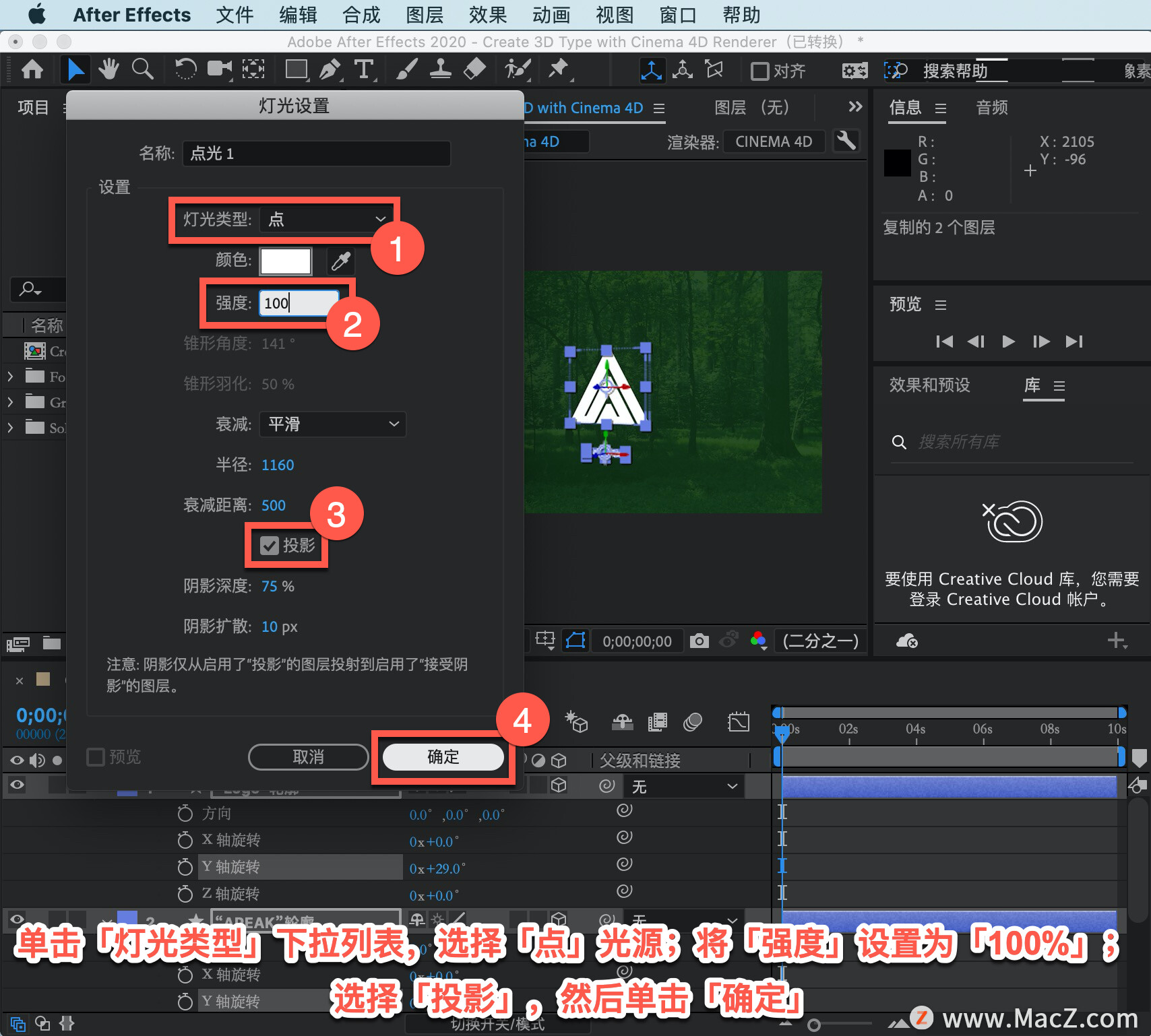Select the Puppet Pin tool
Viewport: 1151px width, 1036px height.
click(559, 69)
